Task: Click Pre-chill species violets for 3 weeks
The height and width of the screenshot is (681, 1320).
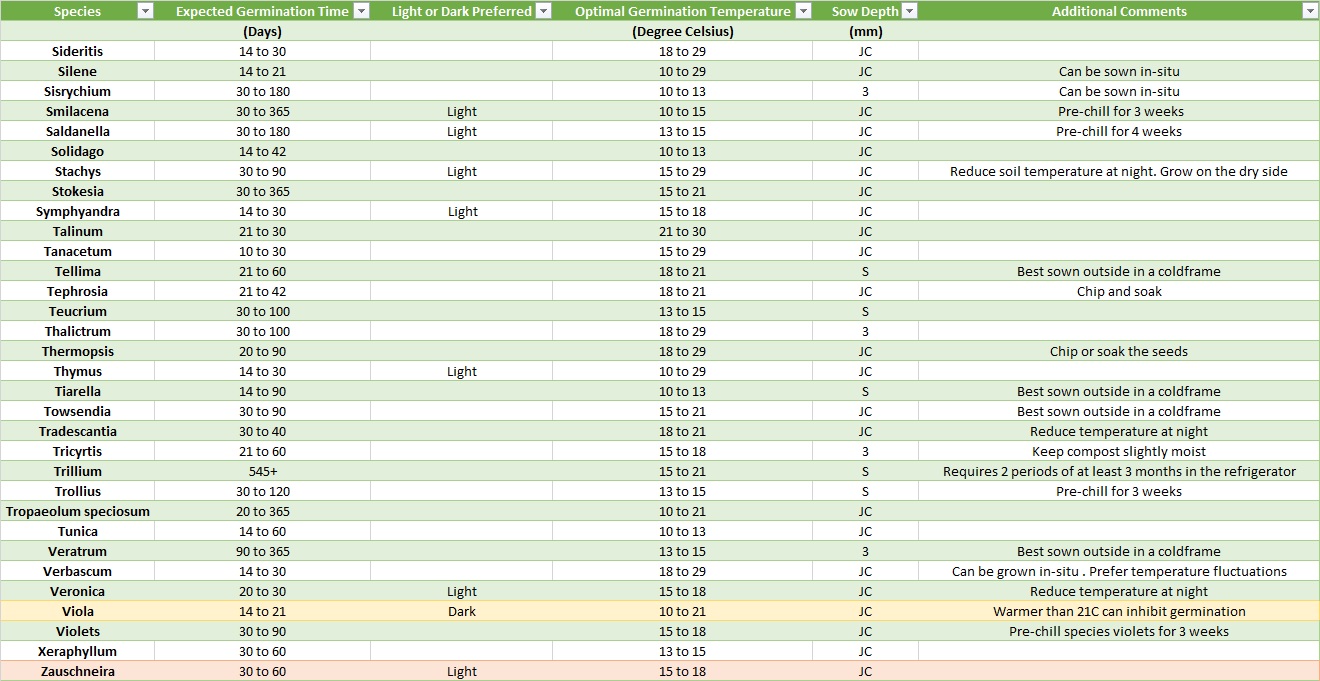Action: click(x=1119, y=631)
